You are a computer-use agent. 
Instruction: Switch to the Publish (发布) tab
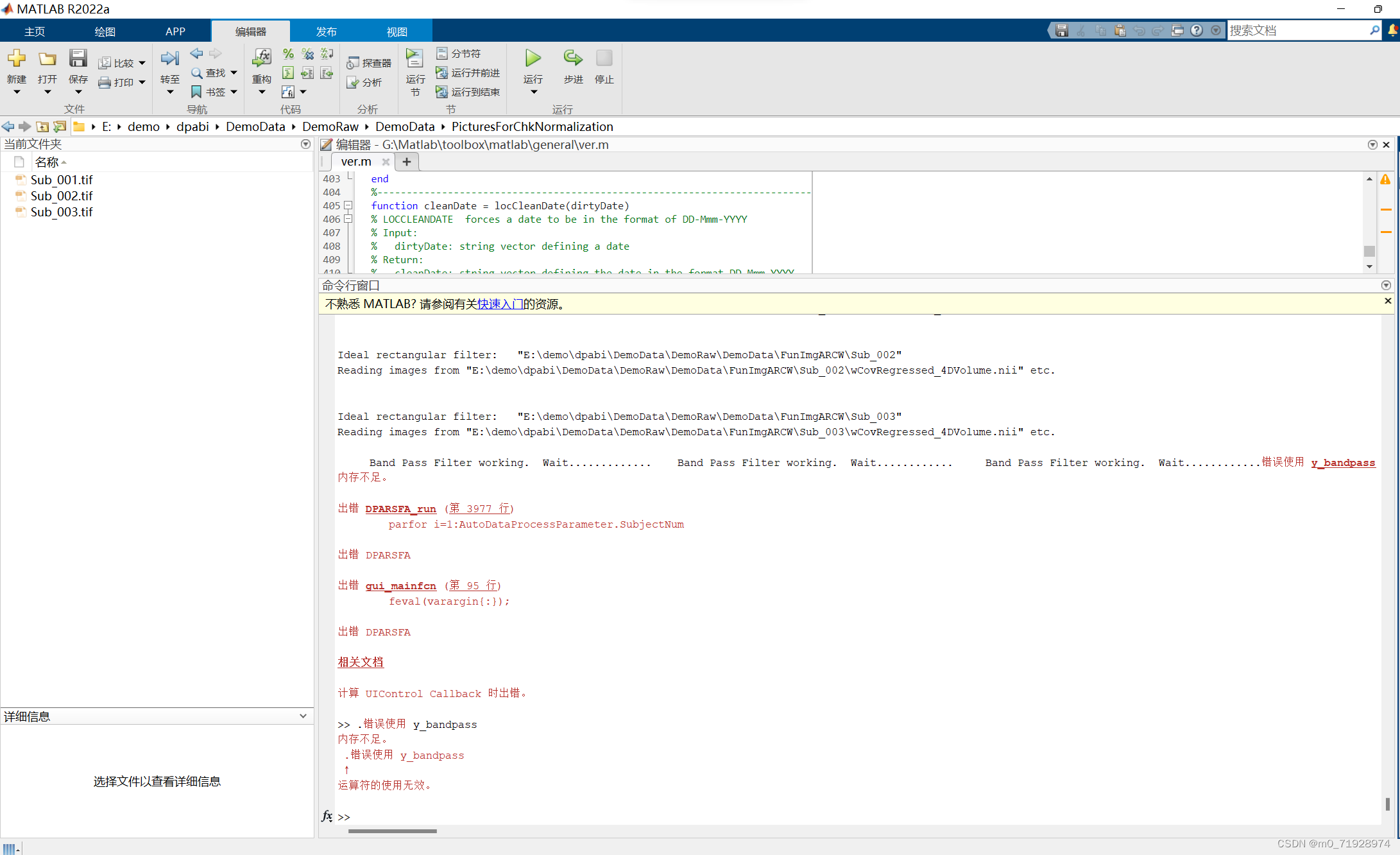tap(326, 31)
